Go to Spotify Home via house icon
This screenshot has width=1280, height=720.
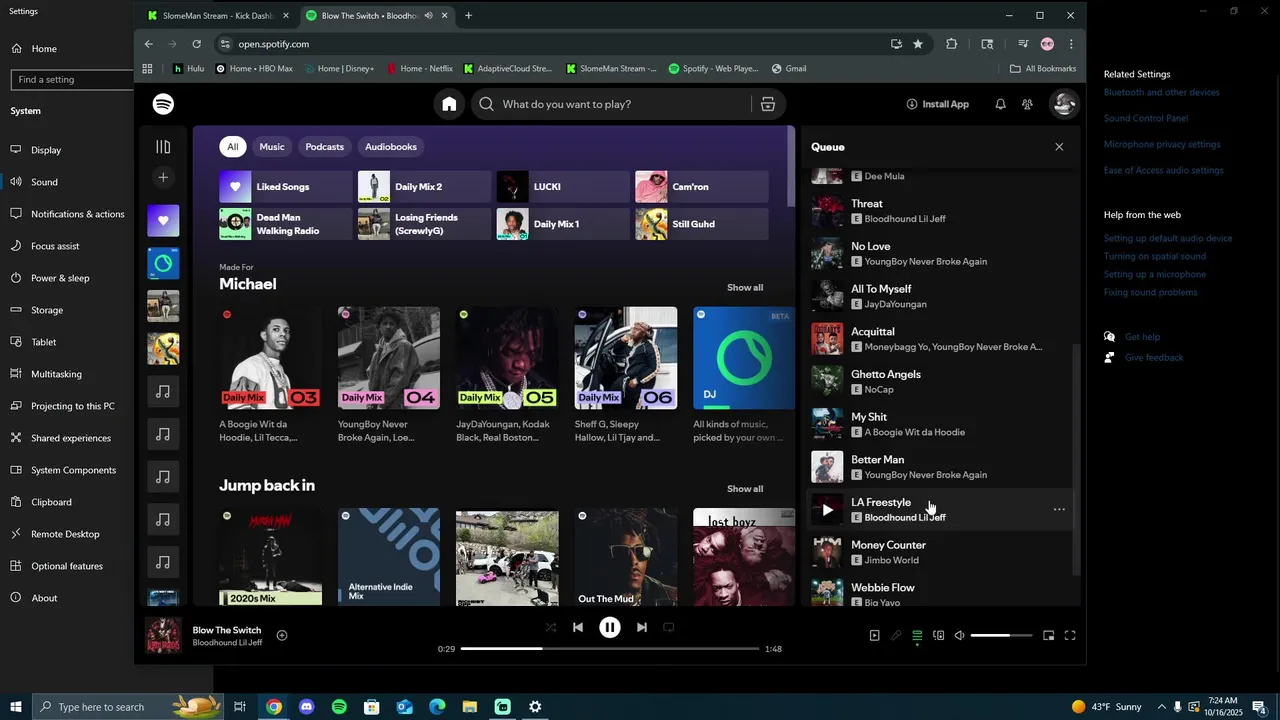(x=449, y=104)
